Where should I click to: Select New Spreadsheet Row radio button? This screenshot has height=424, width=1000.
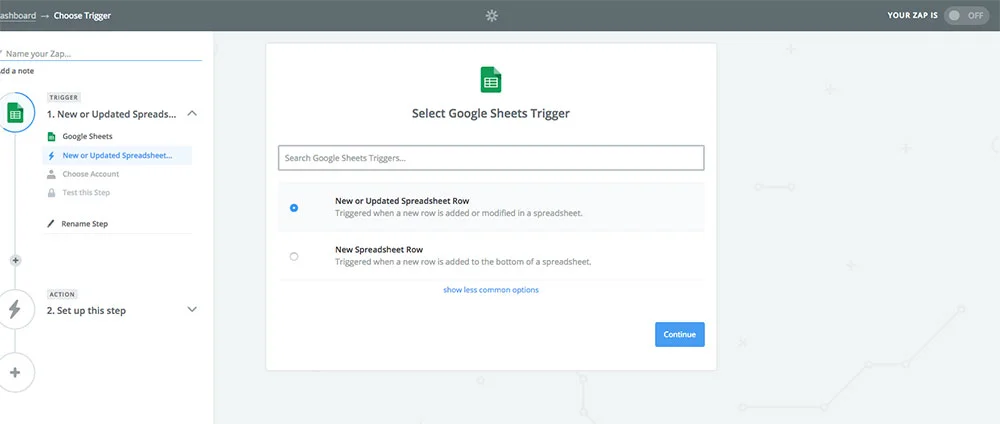click(x=293, y=256)
